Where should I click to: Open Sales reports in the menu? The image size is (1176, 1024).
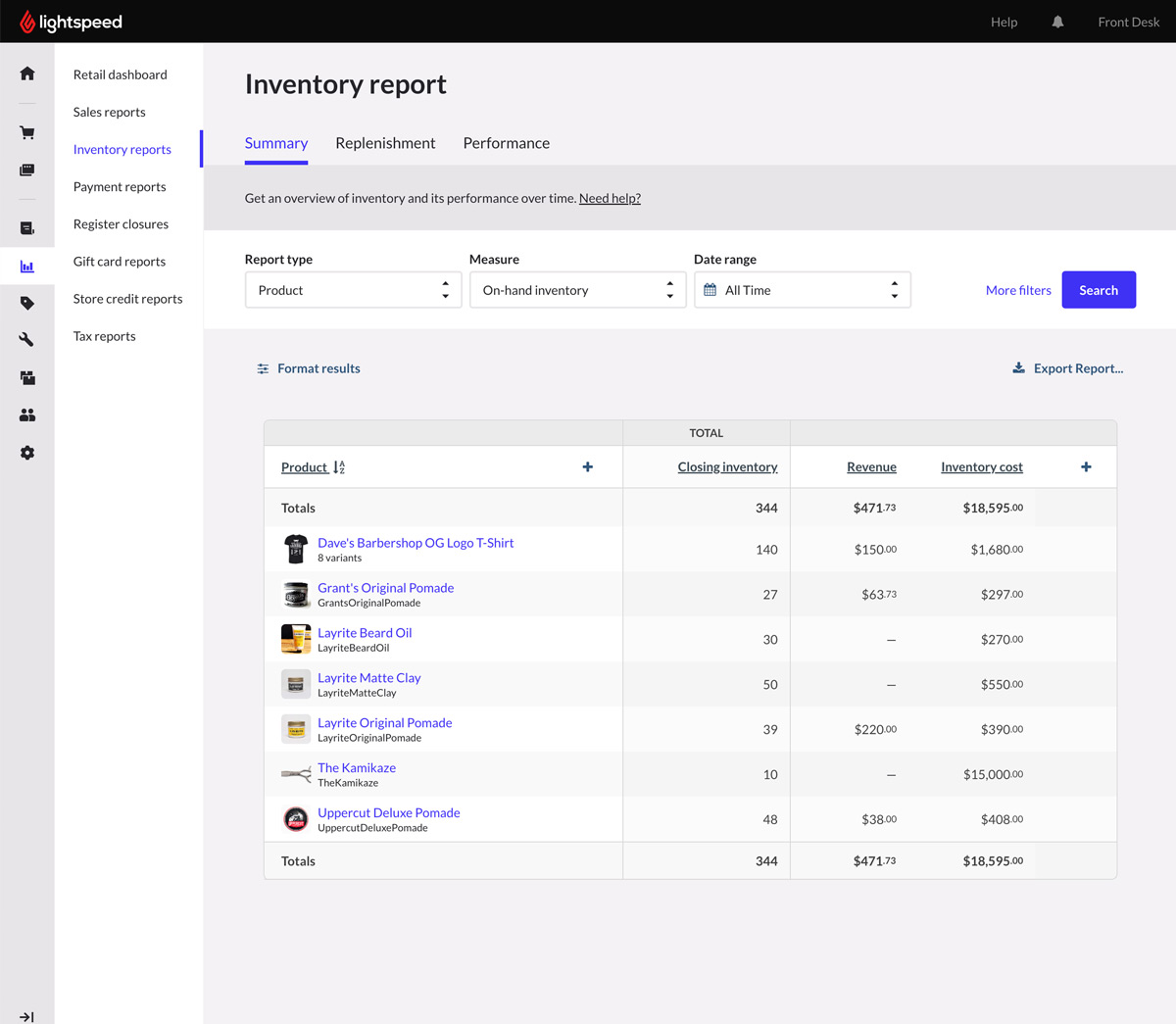click(109, 112)
